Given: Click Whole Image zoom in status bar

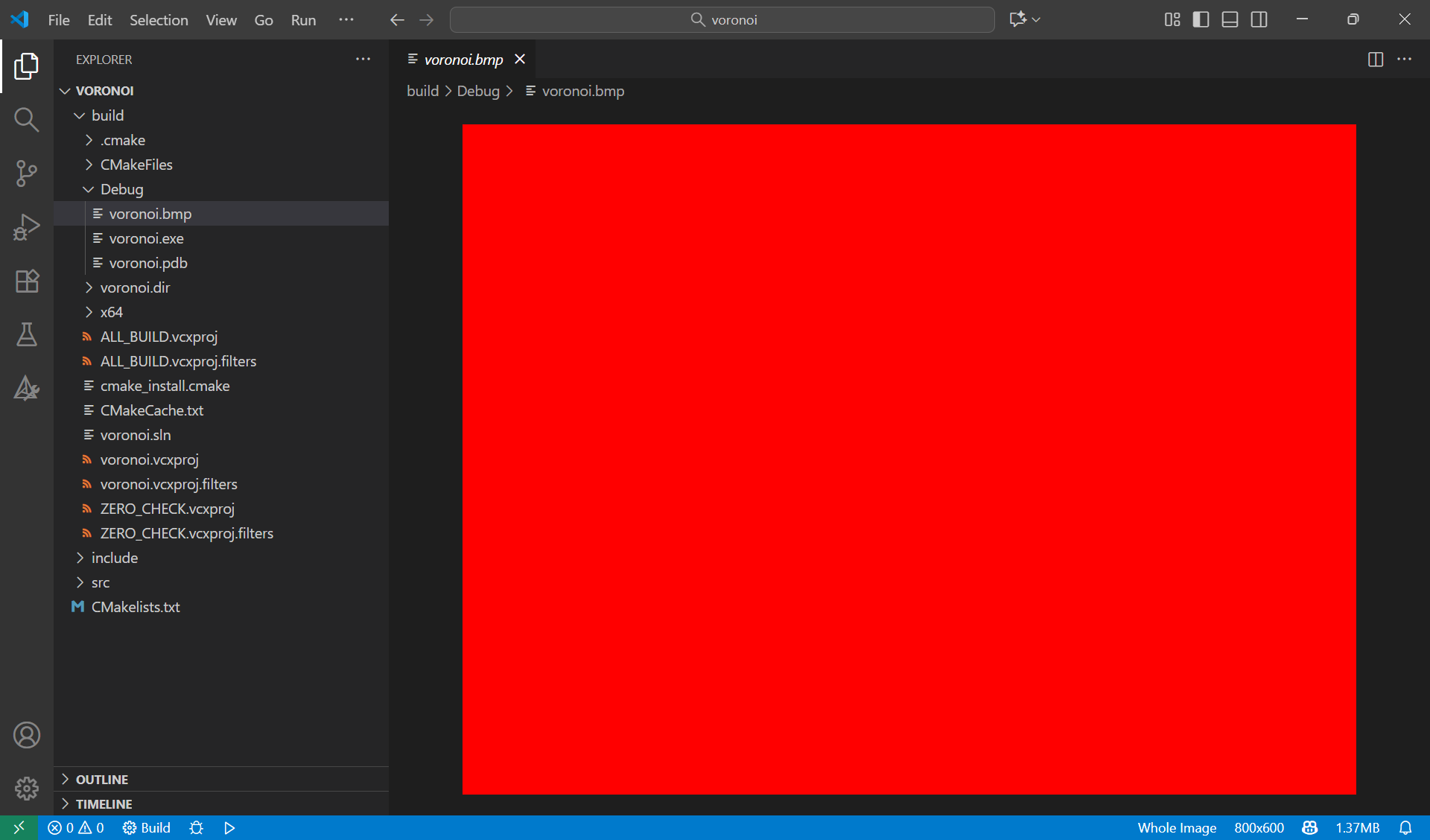Looking at the screenshot, I should tap(1177, 828).
